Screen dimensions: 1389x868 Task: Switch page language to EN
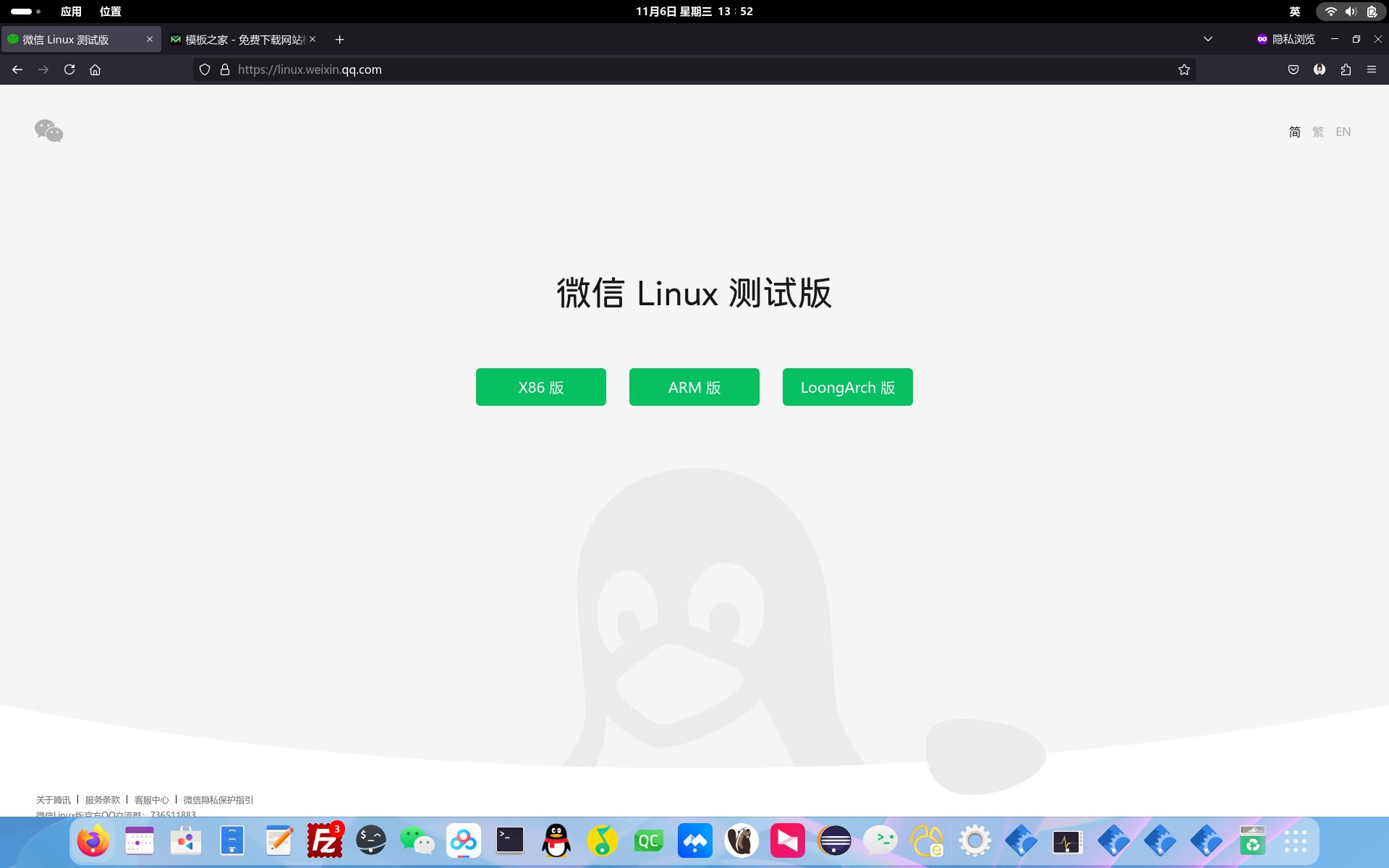pyautogui.click(x=1343, y=132)
